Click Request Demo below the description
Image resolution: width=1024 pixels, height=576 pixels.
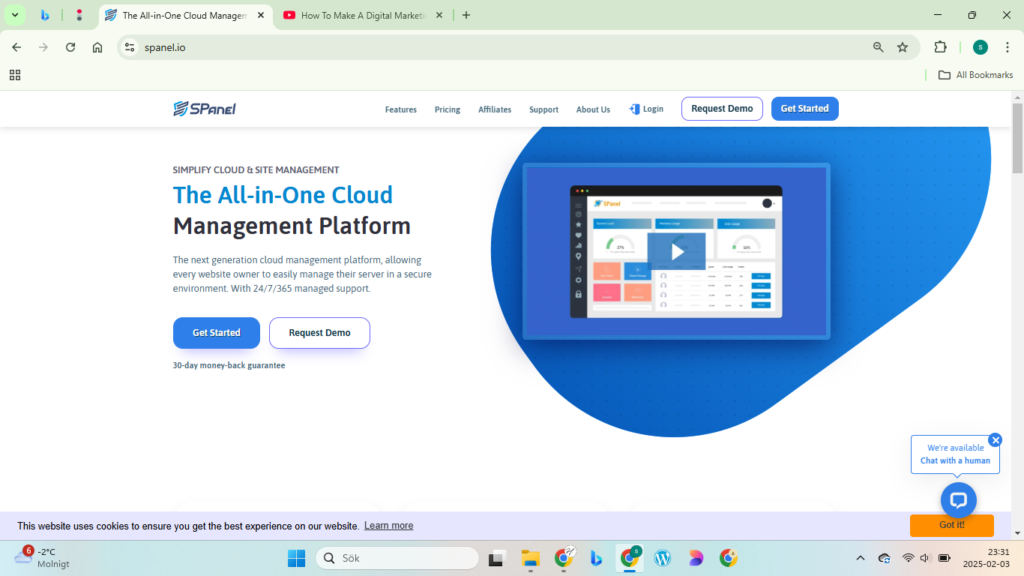click(319, 332)
